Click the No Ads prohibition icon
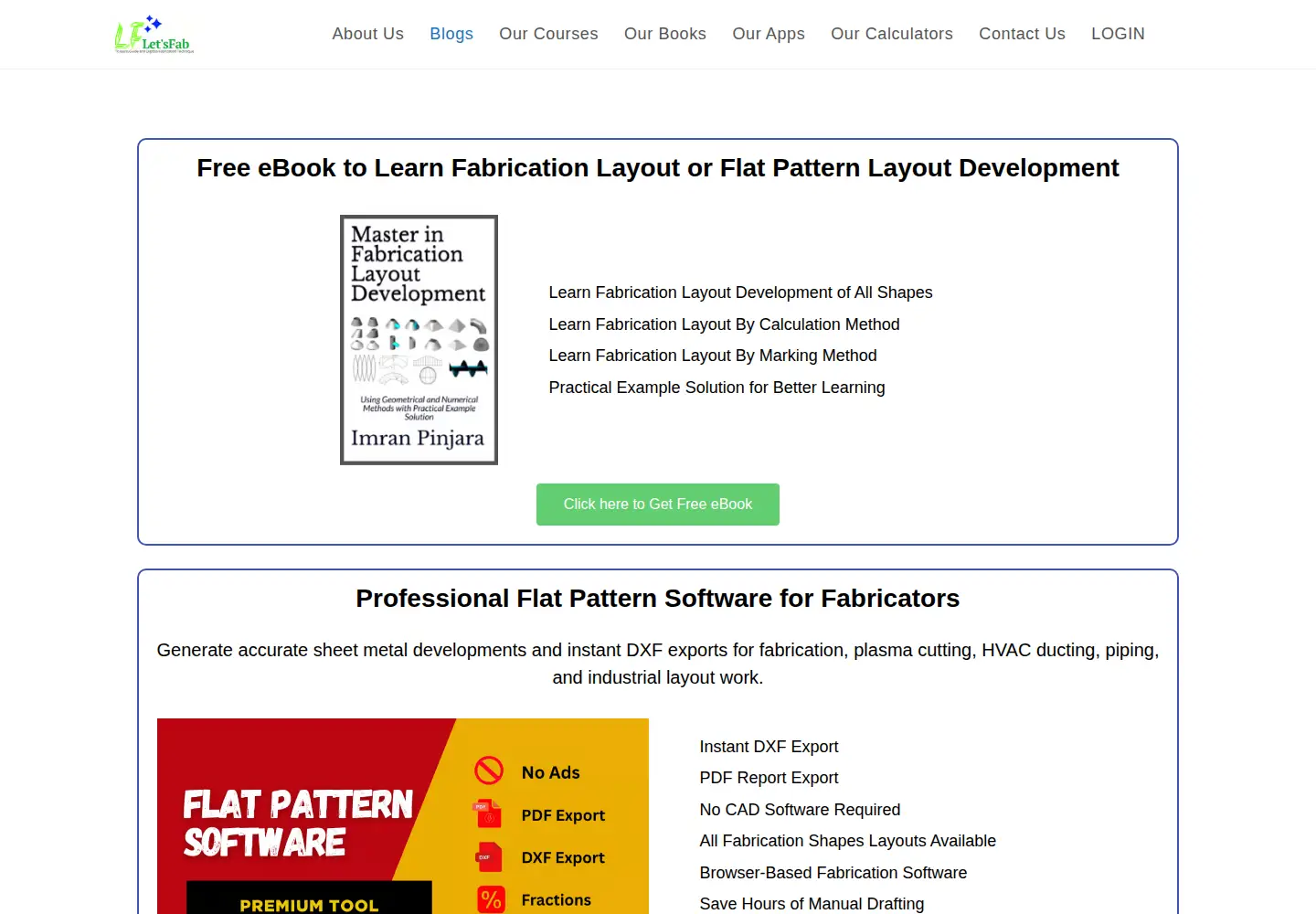The width and height of the screenshot is (1316, 914). pos(489,771)
